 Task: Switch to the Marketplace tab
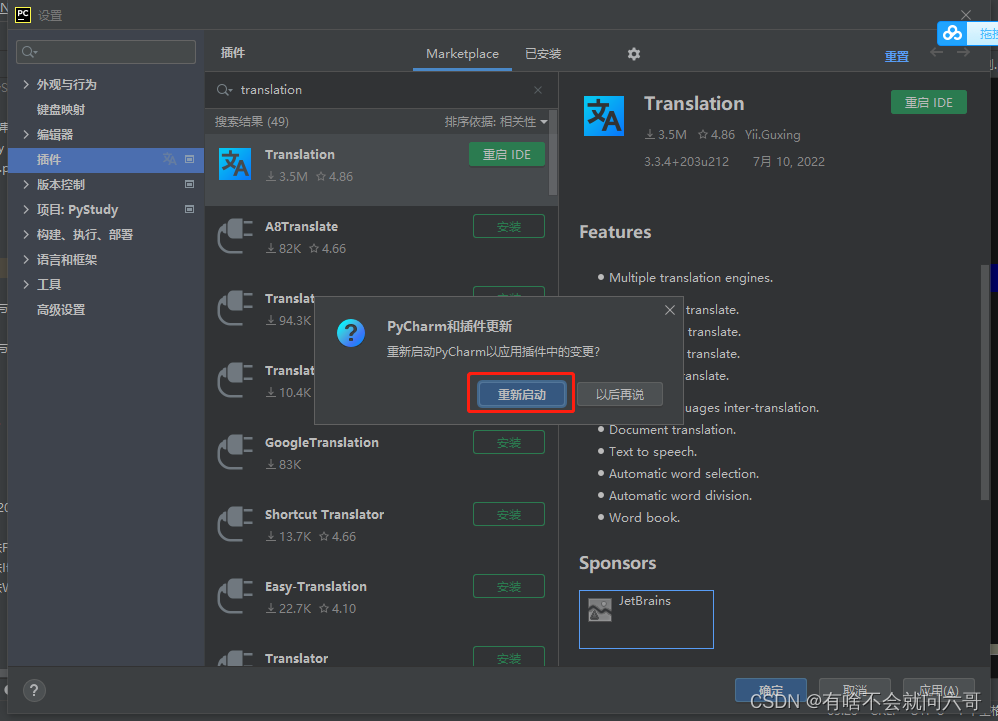point(462,54)
